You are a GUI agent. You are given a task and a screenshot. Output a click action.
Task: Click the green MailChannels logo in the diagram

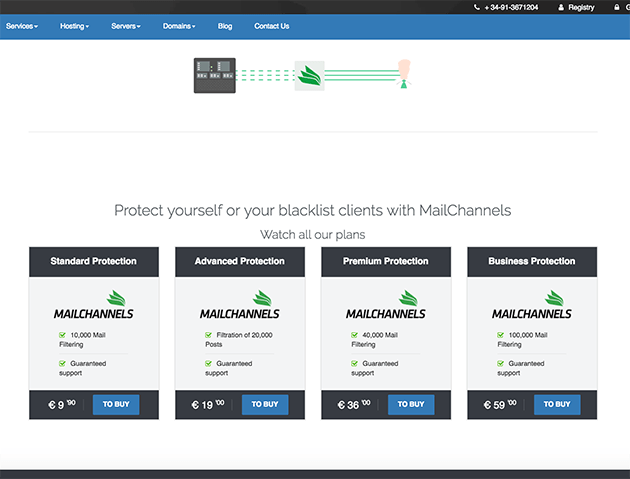tap(309, 76)
